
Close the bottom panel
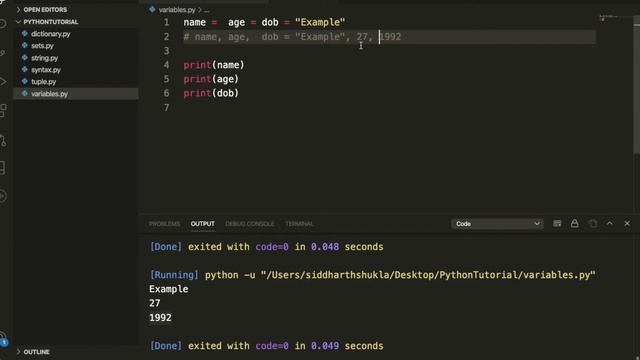coord(627,224)
